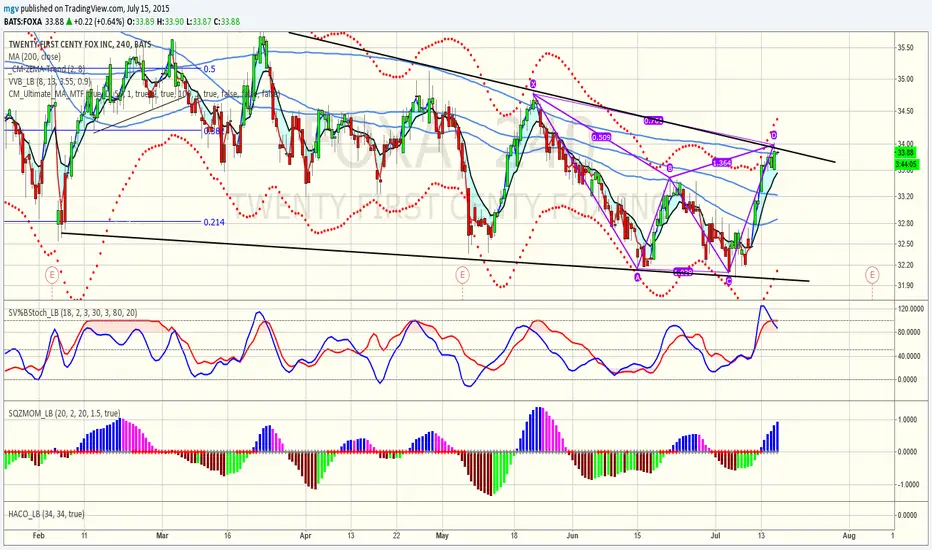Click the 0.214 Fibonacci level label
Screen dimensions: 932x550
(x=213, y=222)
